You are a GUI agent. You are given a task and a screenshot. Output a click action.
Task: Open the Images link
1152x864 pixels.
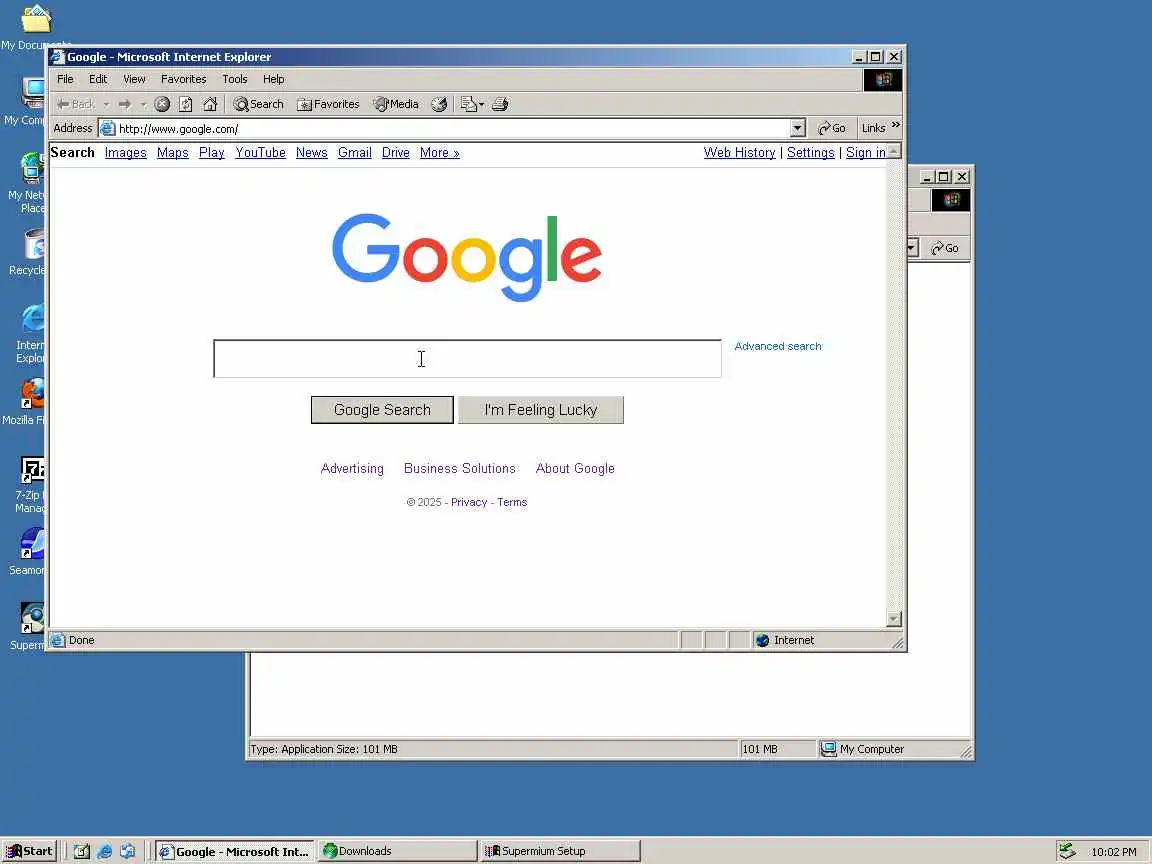pyautogui.click(x=126, y=153)
